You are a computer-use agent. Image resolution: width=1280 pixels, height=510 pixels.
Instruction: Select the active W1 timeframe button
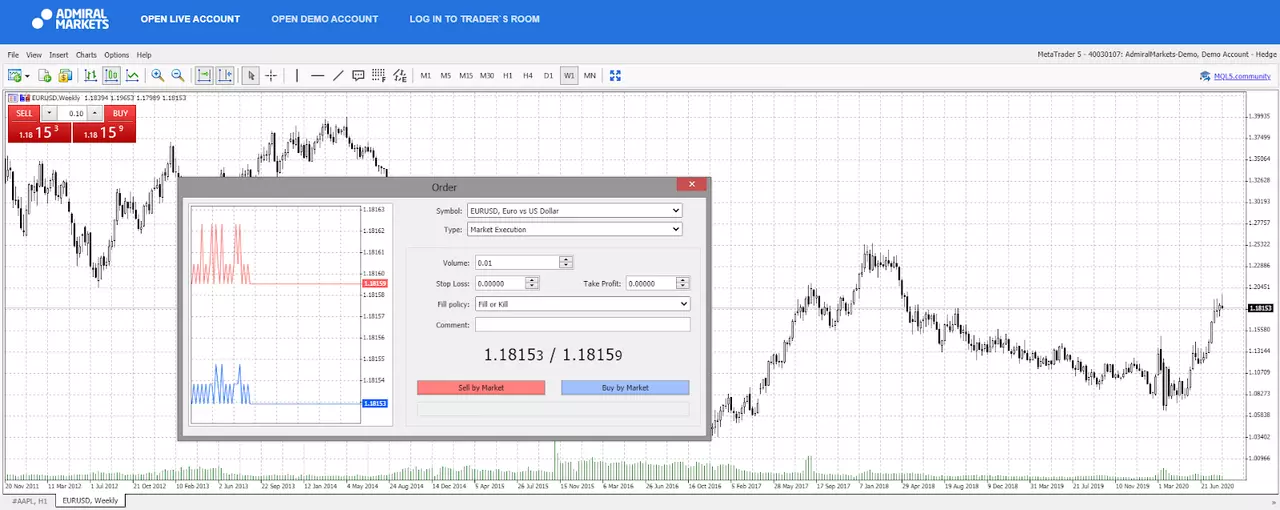tap(569, 75)
